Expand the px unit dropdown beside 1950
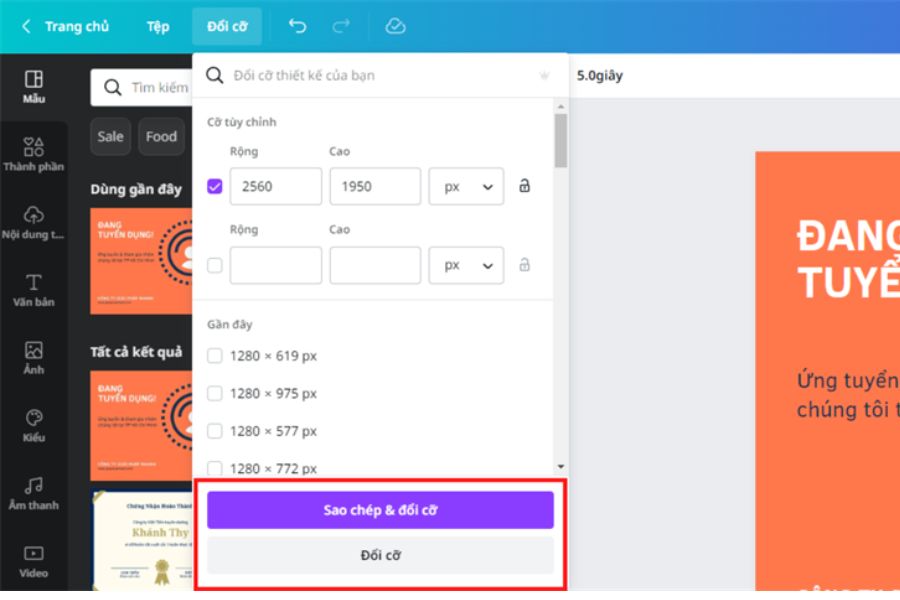The image size is (900, 600). coord(466,186)
